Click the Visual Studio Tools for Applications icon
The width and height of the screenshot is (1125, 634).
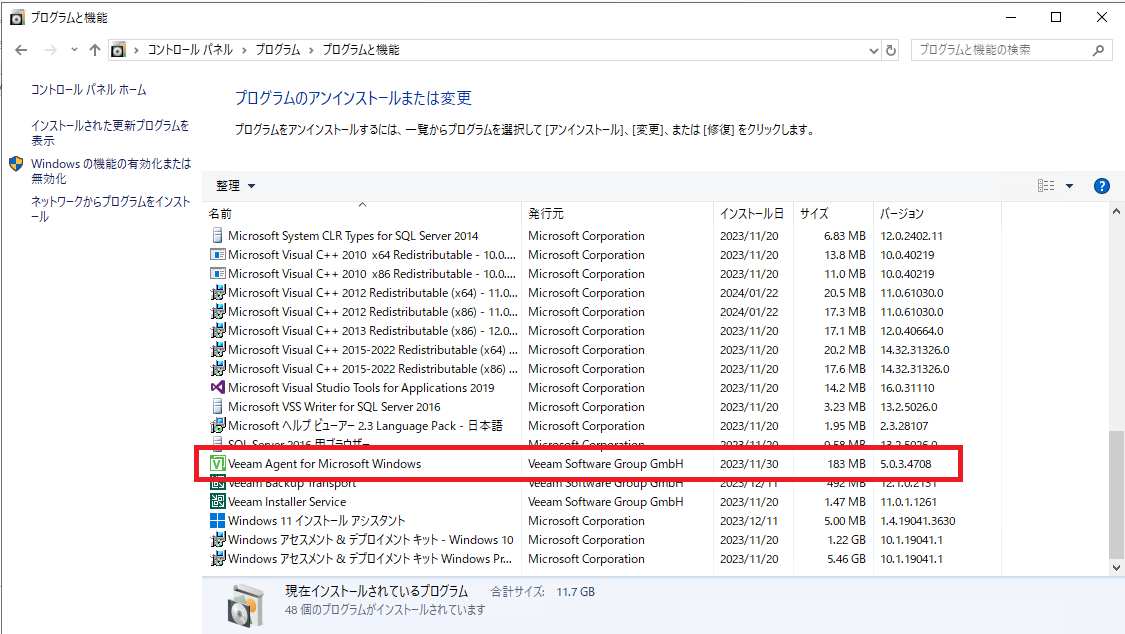coord(218,388)
